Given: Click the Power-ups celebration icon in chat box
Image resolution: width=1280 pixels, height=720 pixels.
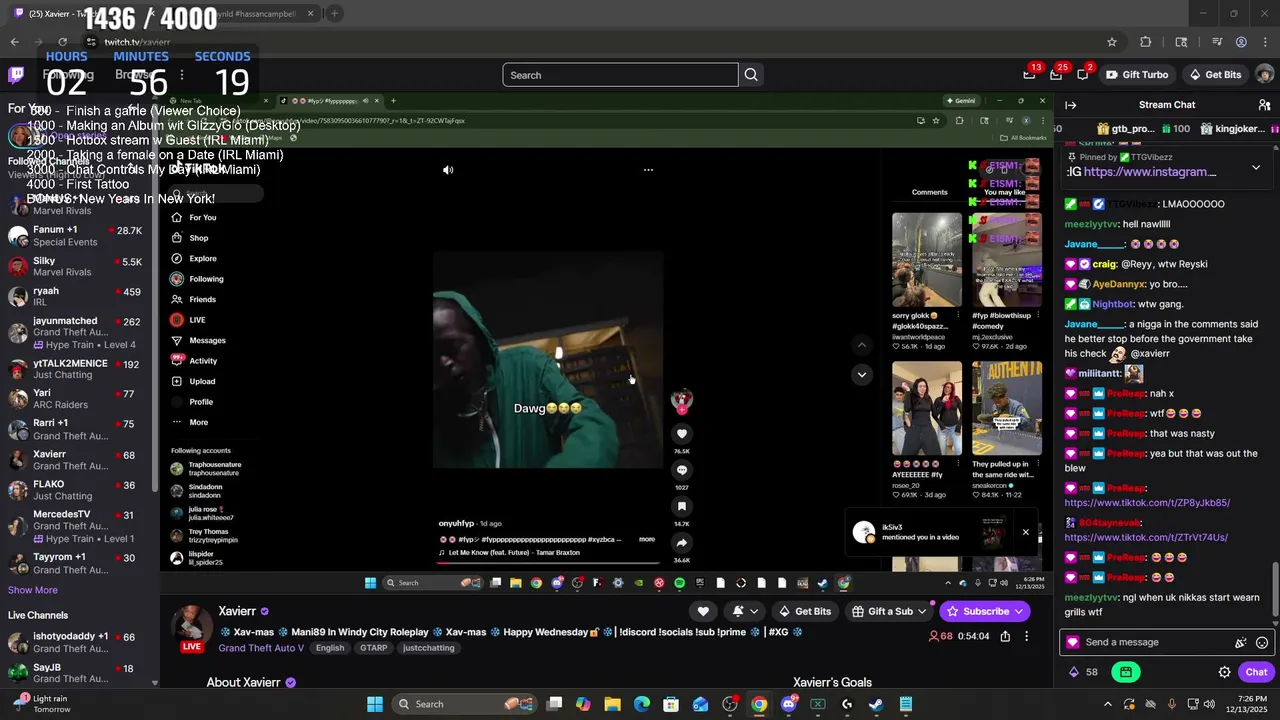Looking at the screenshot, I should pos(1241,643).
